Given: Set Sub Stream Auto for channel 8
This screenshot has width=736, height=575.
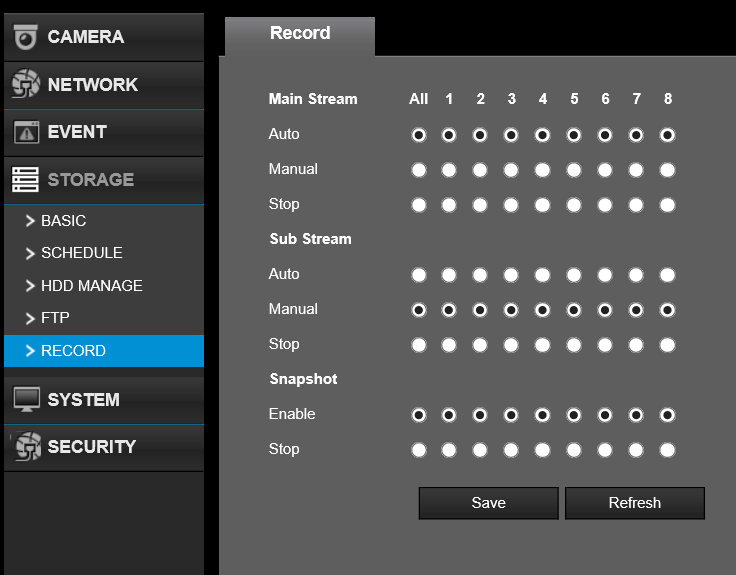Looking at the screenshot, I should (x=667, y=275).
